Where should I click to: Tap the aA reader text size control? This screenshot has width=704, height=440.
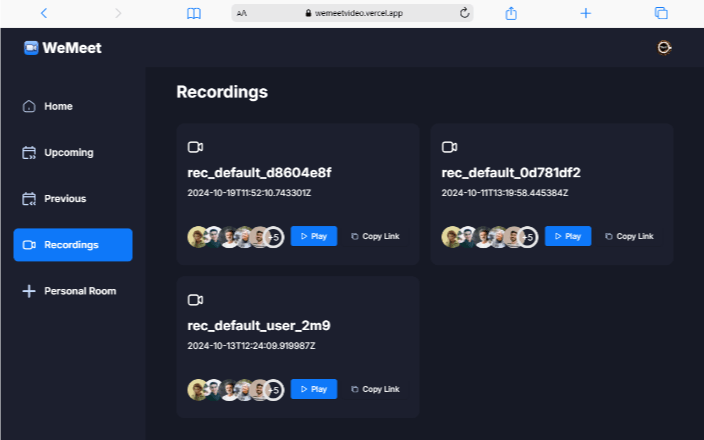pyautogui.click(x=242, y=13)
